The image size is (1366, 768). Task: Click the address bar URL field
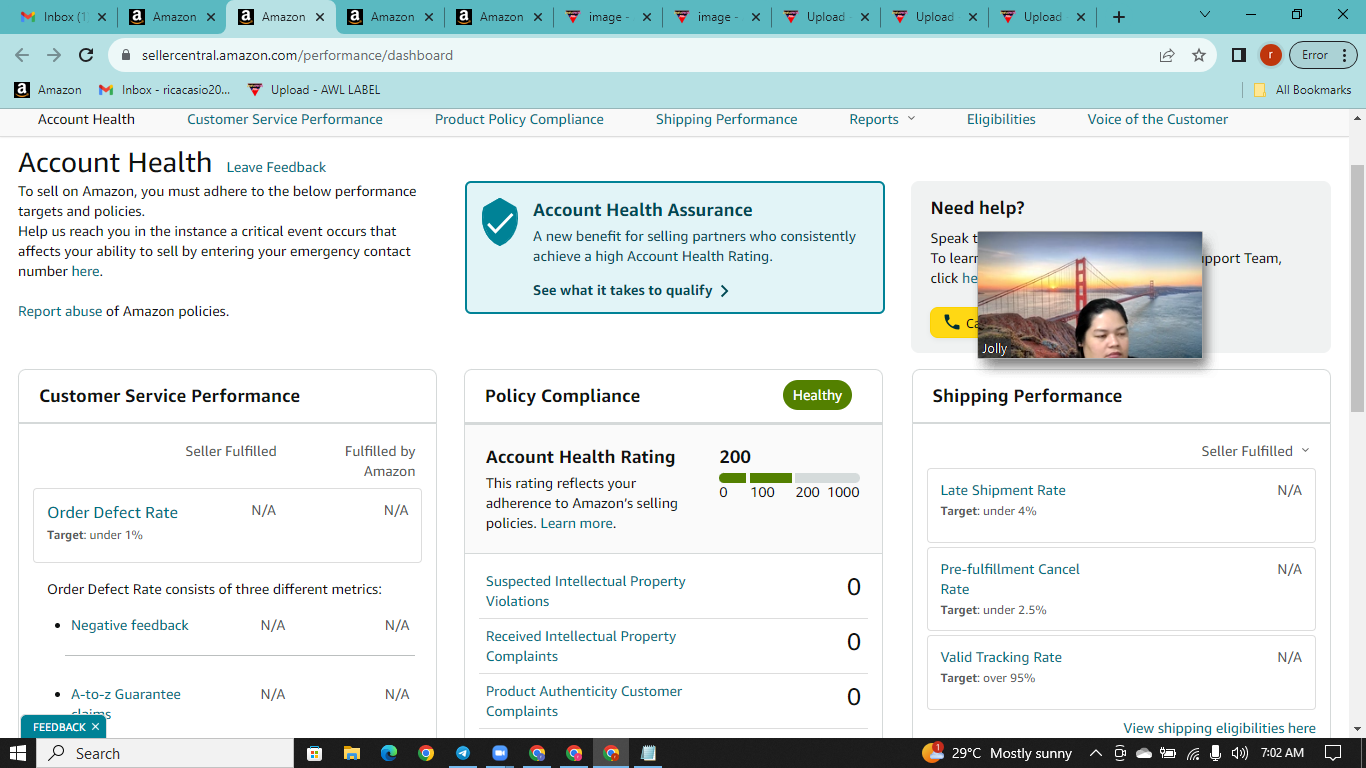(640, 55)
